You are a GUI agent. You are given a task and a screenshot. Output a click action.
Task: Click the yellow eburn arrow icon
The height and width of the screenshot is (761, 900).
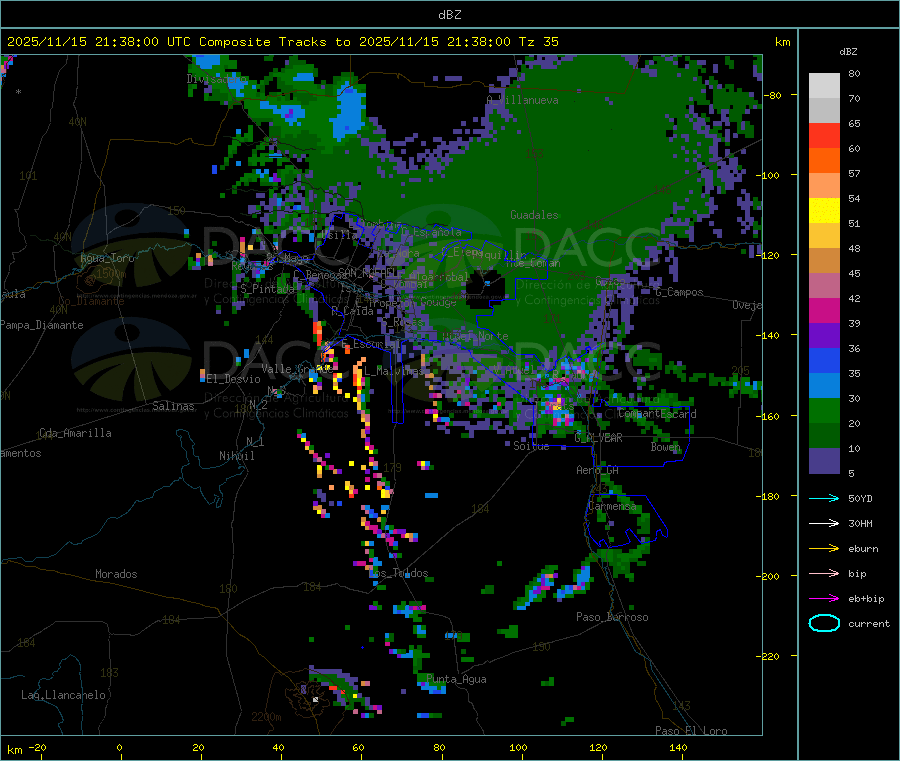pos(824,549)
